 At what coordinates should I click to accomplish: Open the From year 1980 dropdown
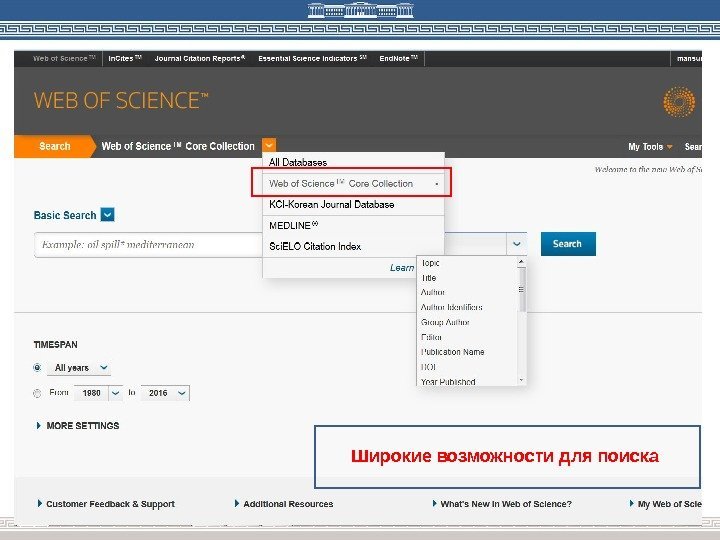pyautogui.click(x=98, y=393)
